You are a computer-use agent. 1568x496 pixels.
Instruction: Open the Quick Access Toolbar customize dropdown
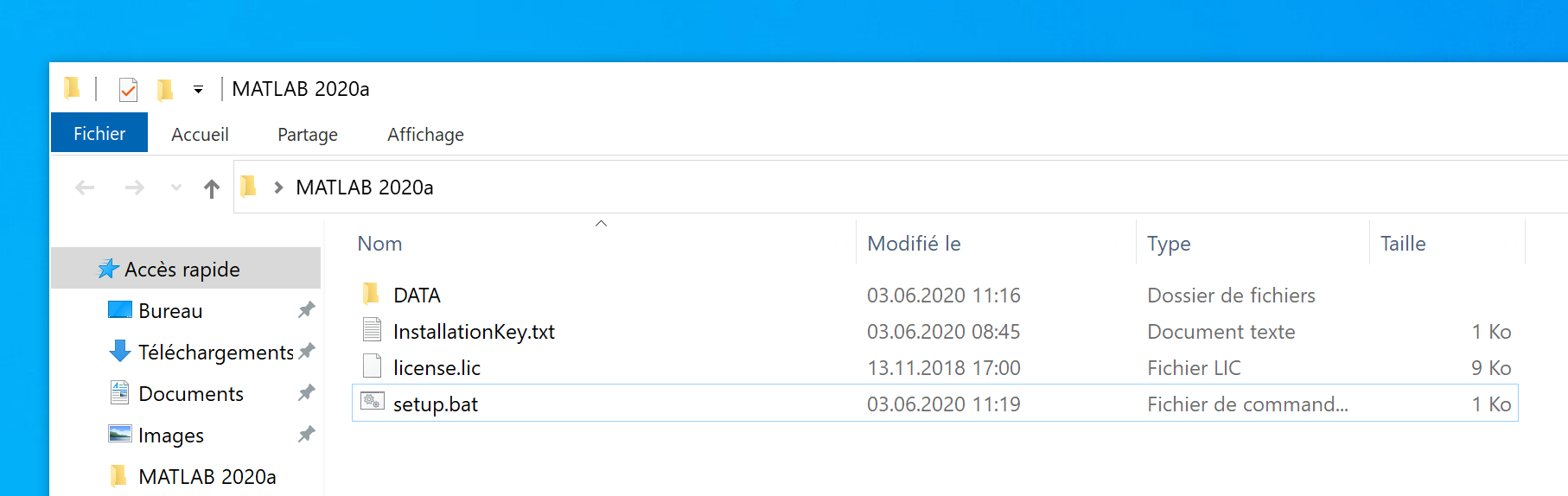(198, 90)
